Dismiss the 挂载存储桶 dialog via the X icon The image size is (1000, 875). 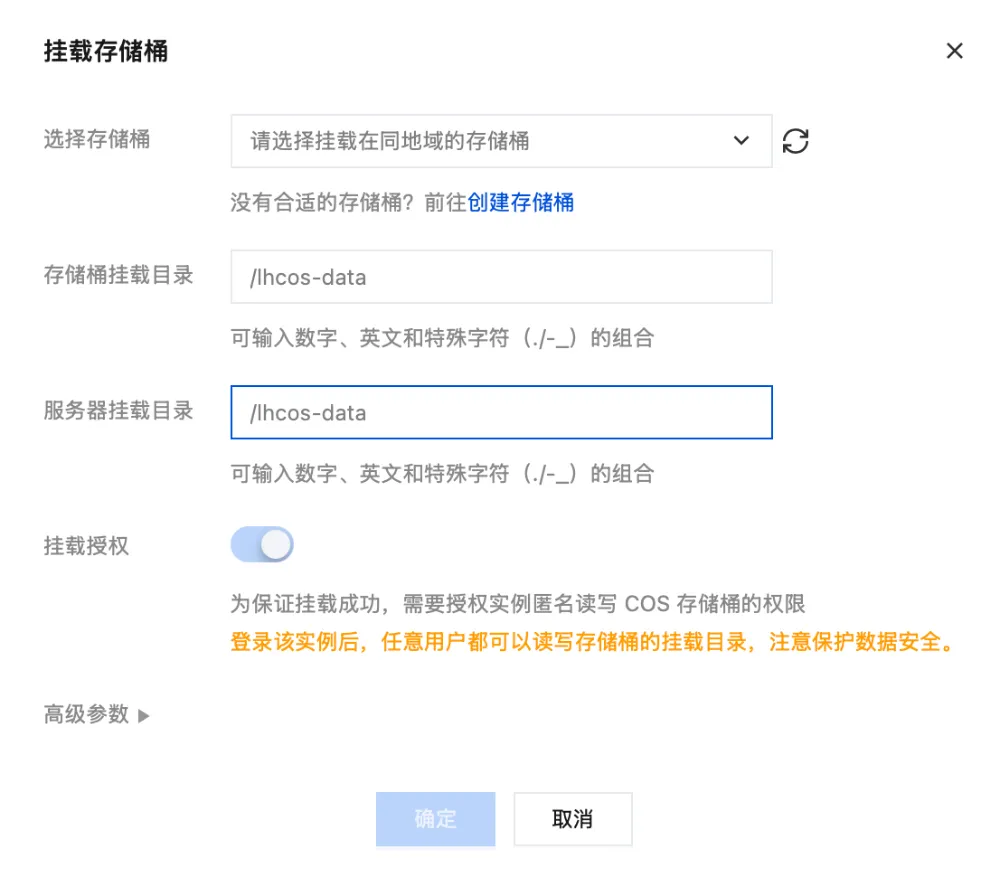[954, 50]
